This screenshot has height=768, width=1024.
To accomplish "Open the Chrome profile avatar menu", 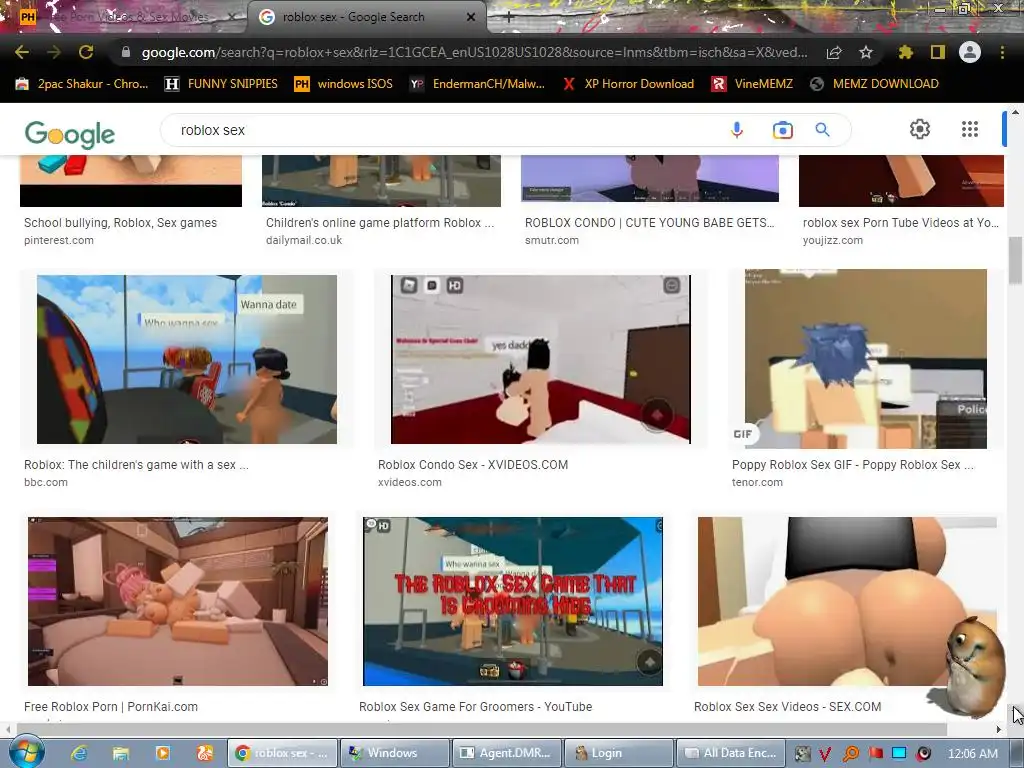I will coord(970,52).
